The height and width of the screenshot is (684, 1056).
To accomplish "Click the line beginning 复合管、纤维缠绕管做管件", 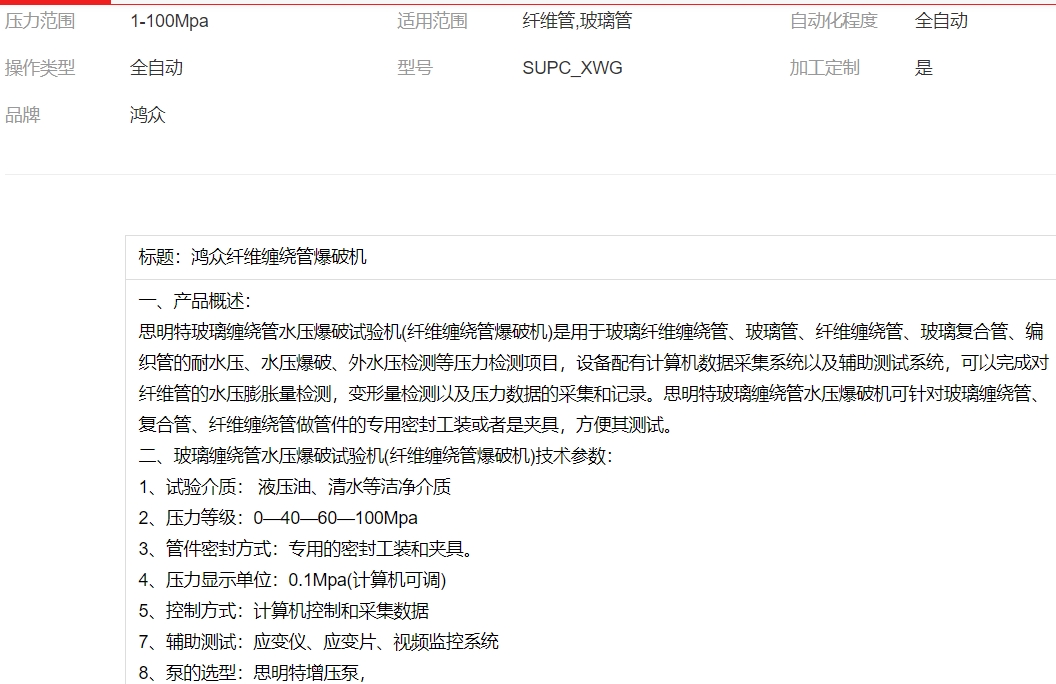I will [405, 425].
